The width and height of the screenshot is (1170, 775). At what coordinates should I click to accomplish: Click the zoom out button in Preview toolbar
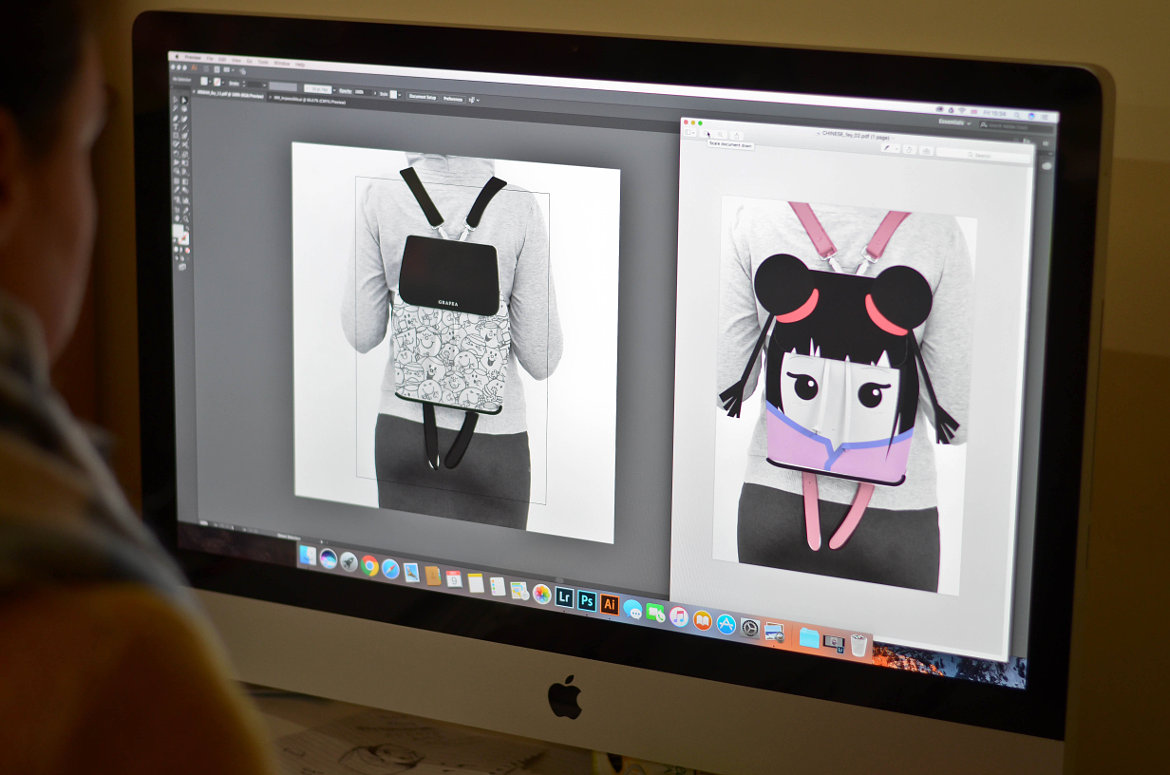[x=706, y=134]
